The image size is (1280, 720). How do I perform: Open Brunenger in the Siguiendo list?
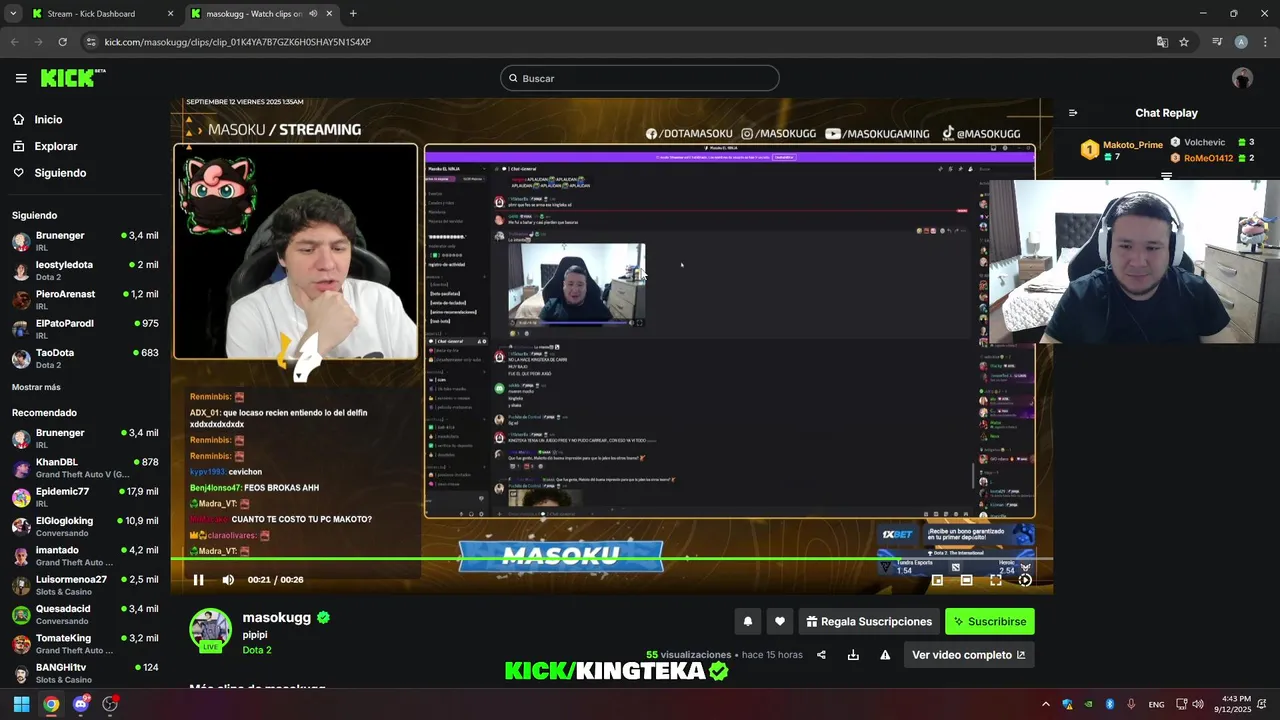tap(85, 241)
